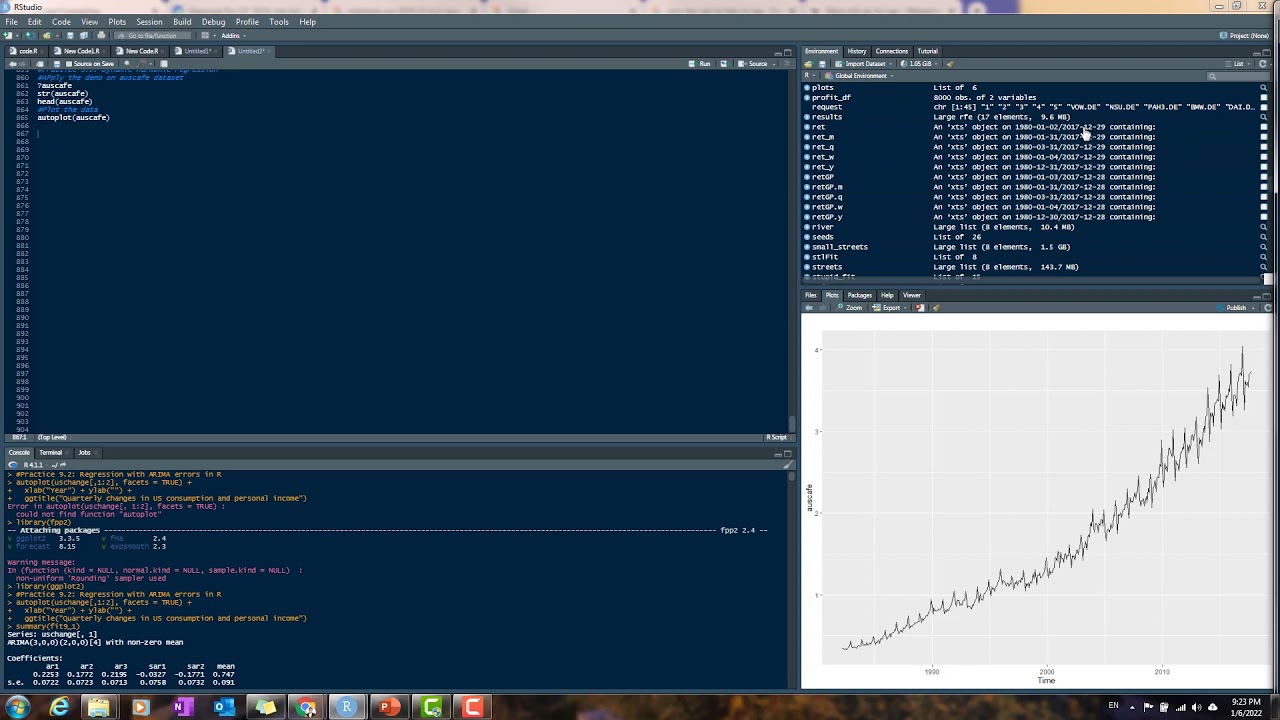Click the Zoom plot button
The height and width of the screenshot is (720, 1280).
point(849,308)
